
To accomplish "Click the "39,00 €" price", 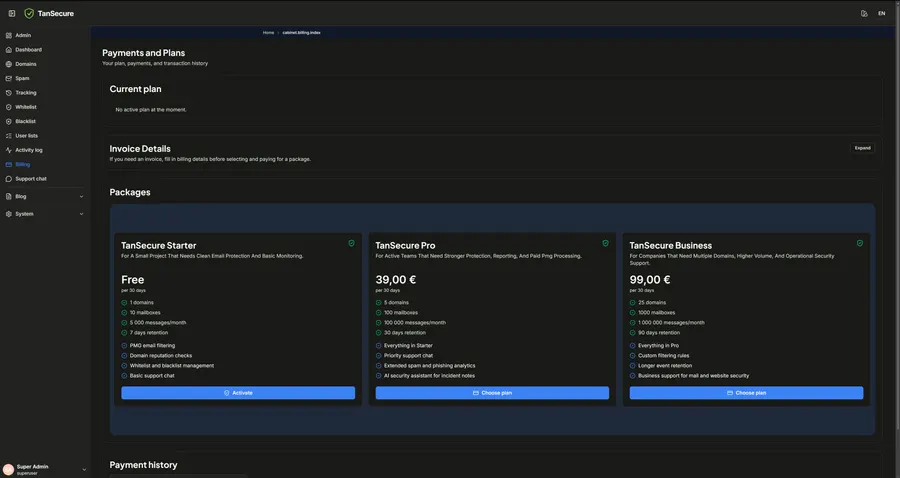I will click(x=395, y=280).
